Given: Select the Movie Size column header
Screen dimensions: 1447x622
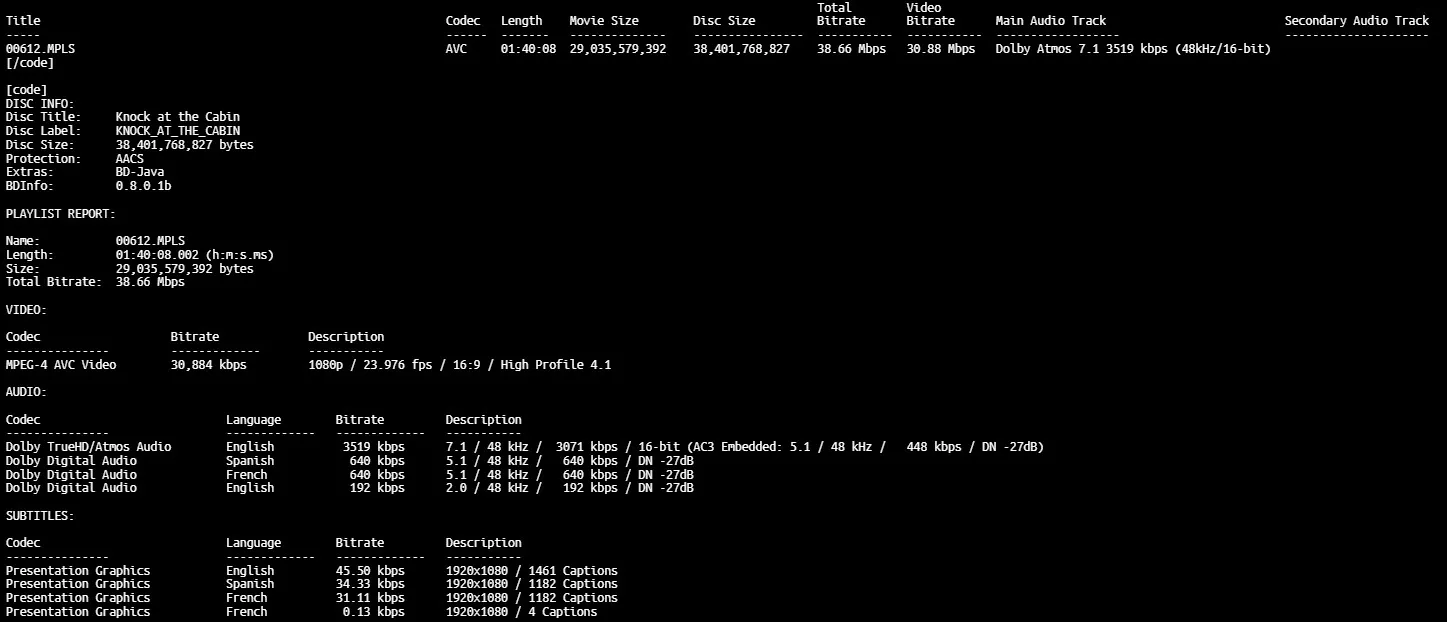Looking at the screenshot, I should point(617,21).
